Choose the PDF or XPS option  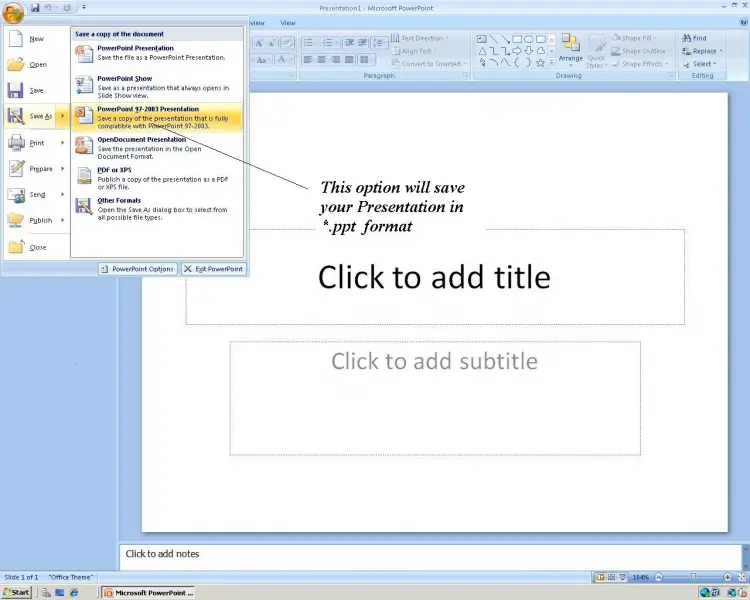157,178
